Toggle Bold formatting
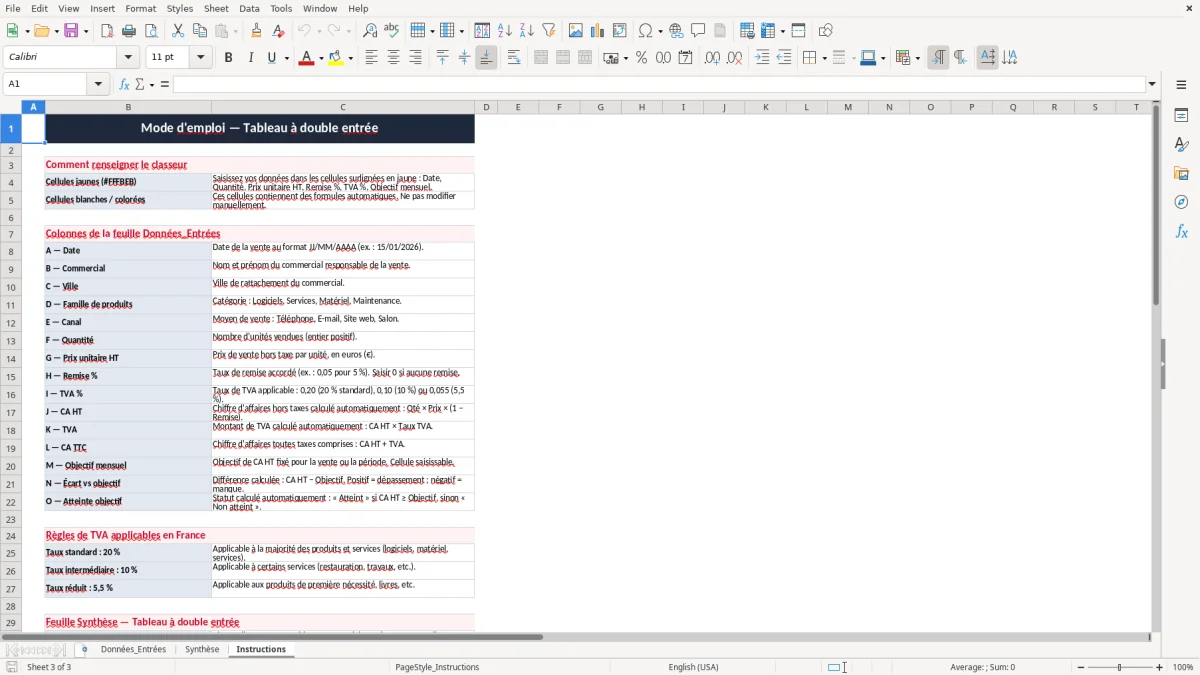The height and width of the screenshot is (675, 1200). pyautogui.click(x=229, y=58)
